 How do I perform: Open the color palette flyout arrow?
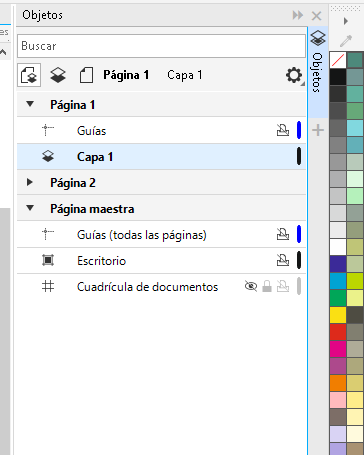[x=346, y=21]
